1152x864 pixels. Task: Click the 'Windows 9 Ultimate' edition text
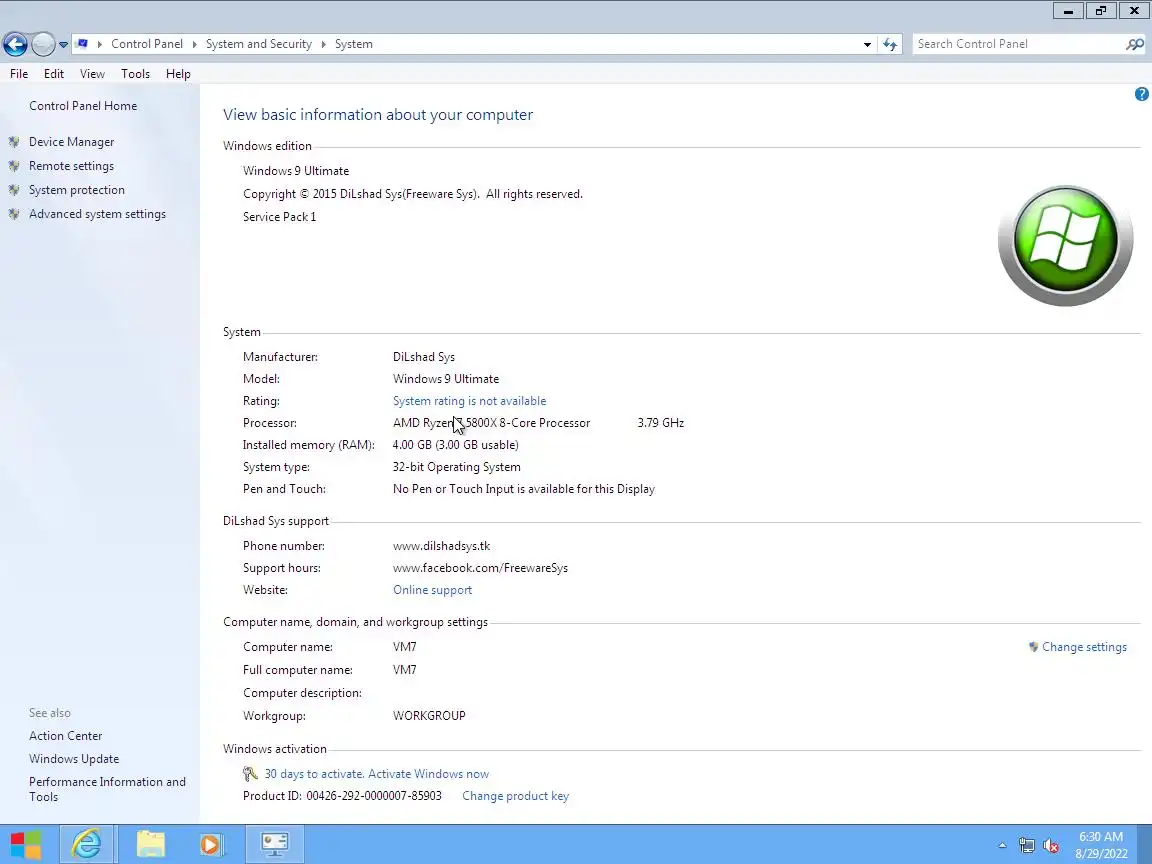tap(296, 171)
